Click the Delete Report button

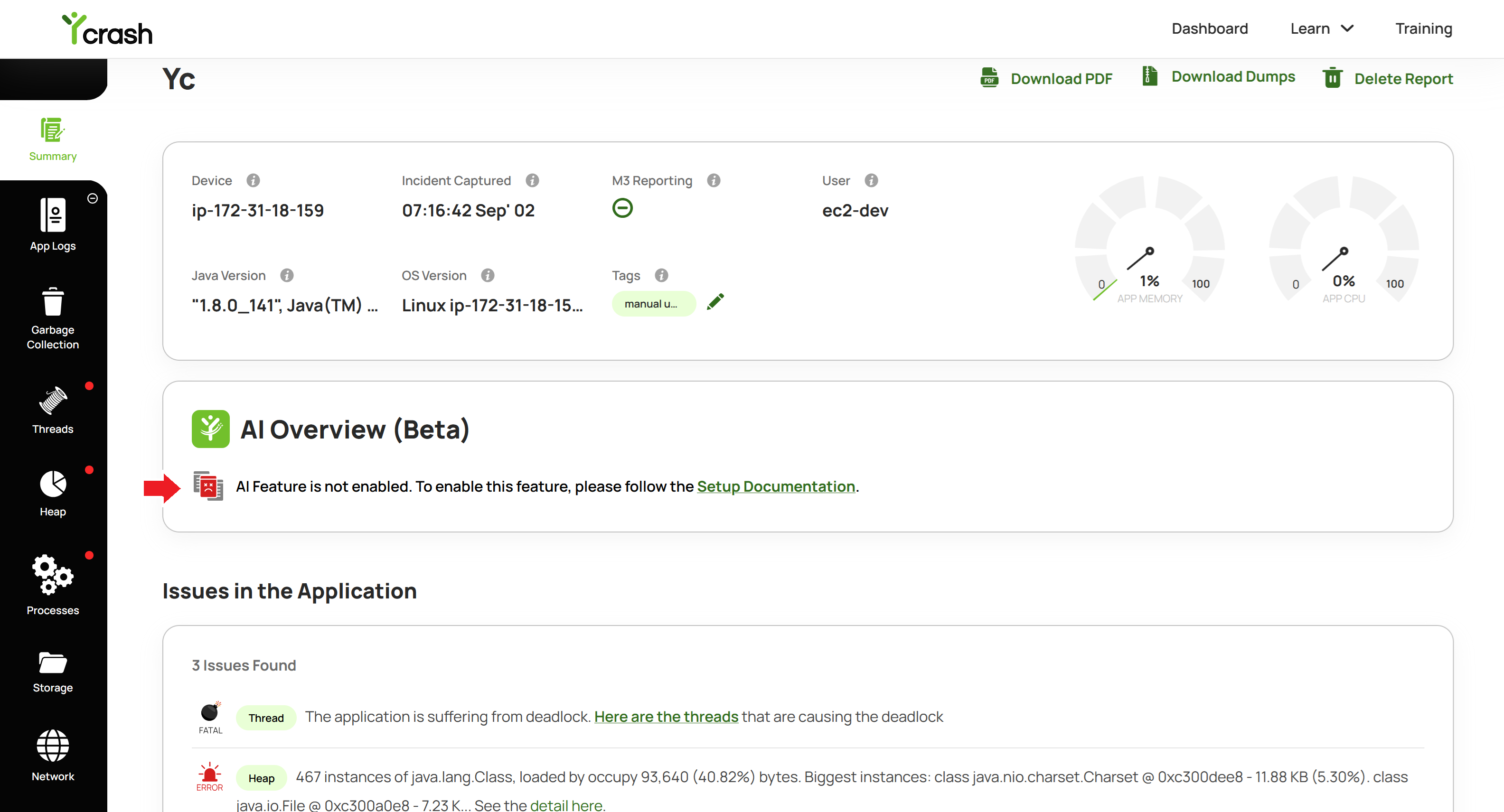pos(1387,78)
